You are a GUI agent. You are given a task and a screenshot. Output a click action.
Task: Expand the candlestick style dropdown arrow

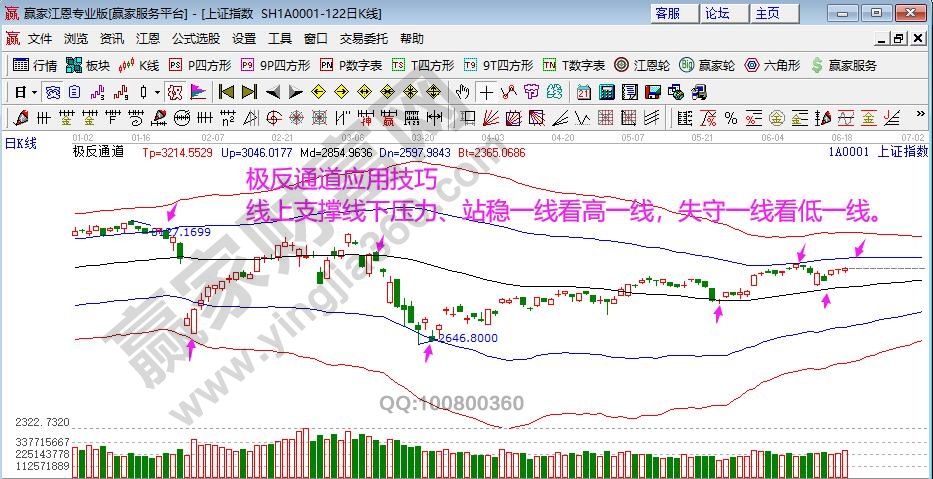coord(157,92)
